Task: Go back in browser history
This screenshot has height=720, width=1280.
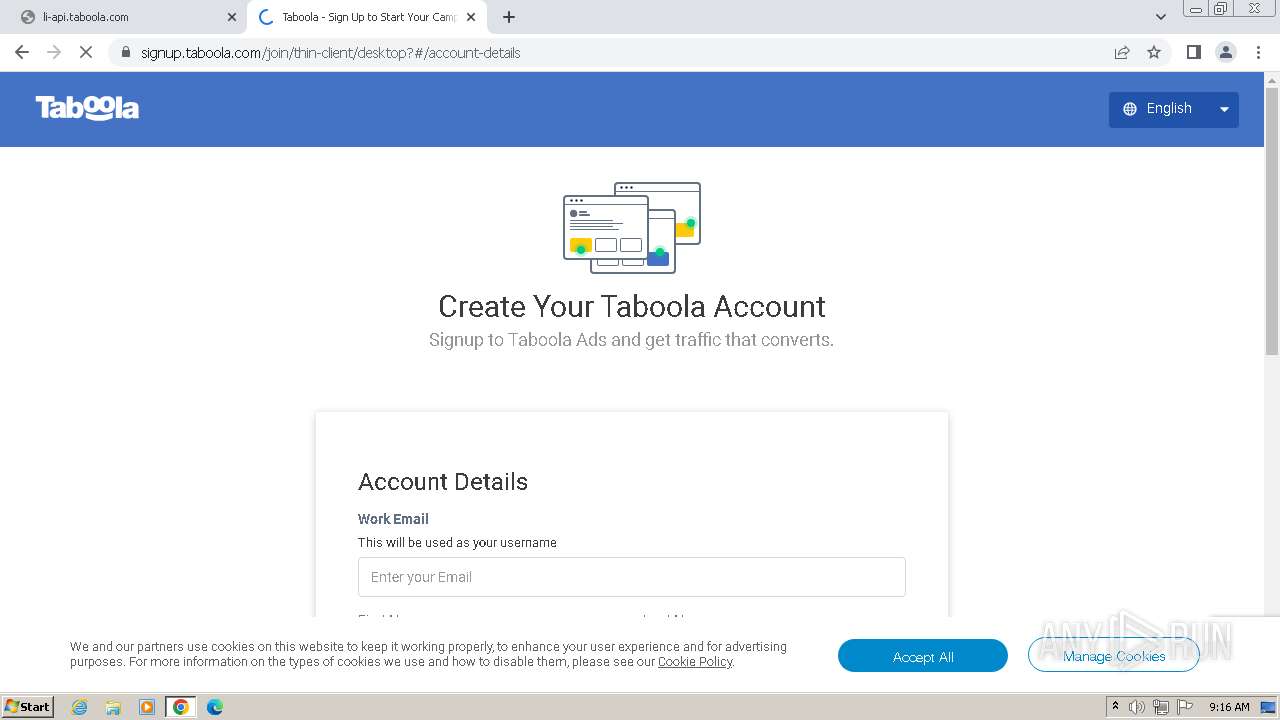Action: 22,52
